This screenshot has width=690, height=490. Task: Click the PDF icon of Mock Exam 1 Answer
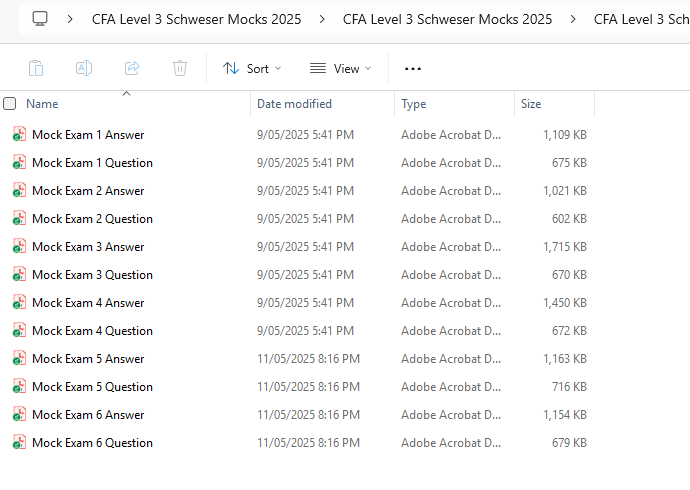point(19,134)
